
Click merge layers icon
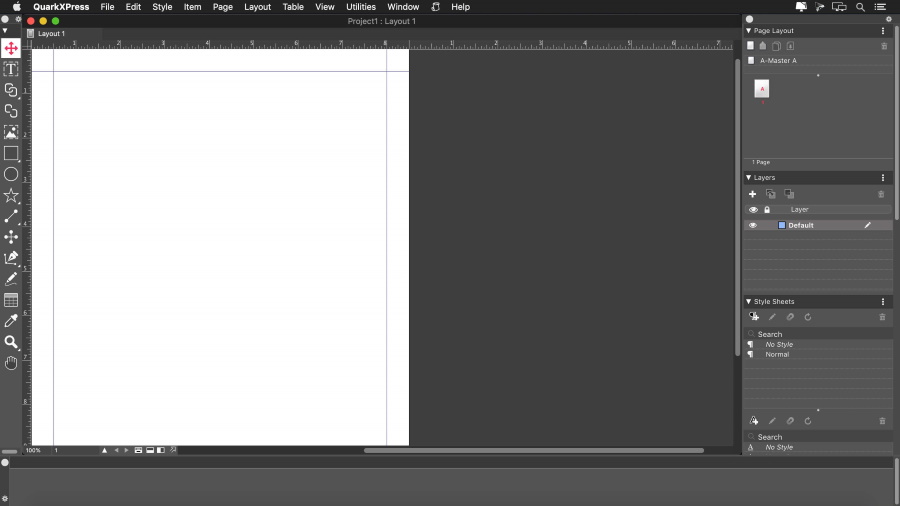789,194
